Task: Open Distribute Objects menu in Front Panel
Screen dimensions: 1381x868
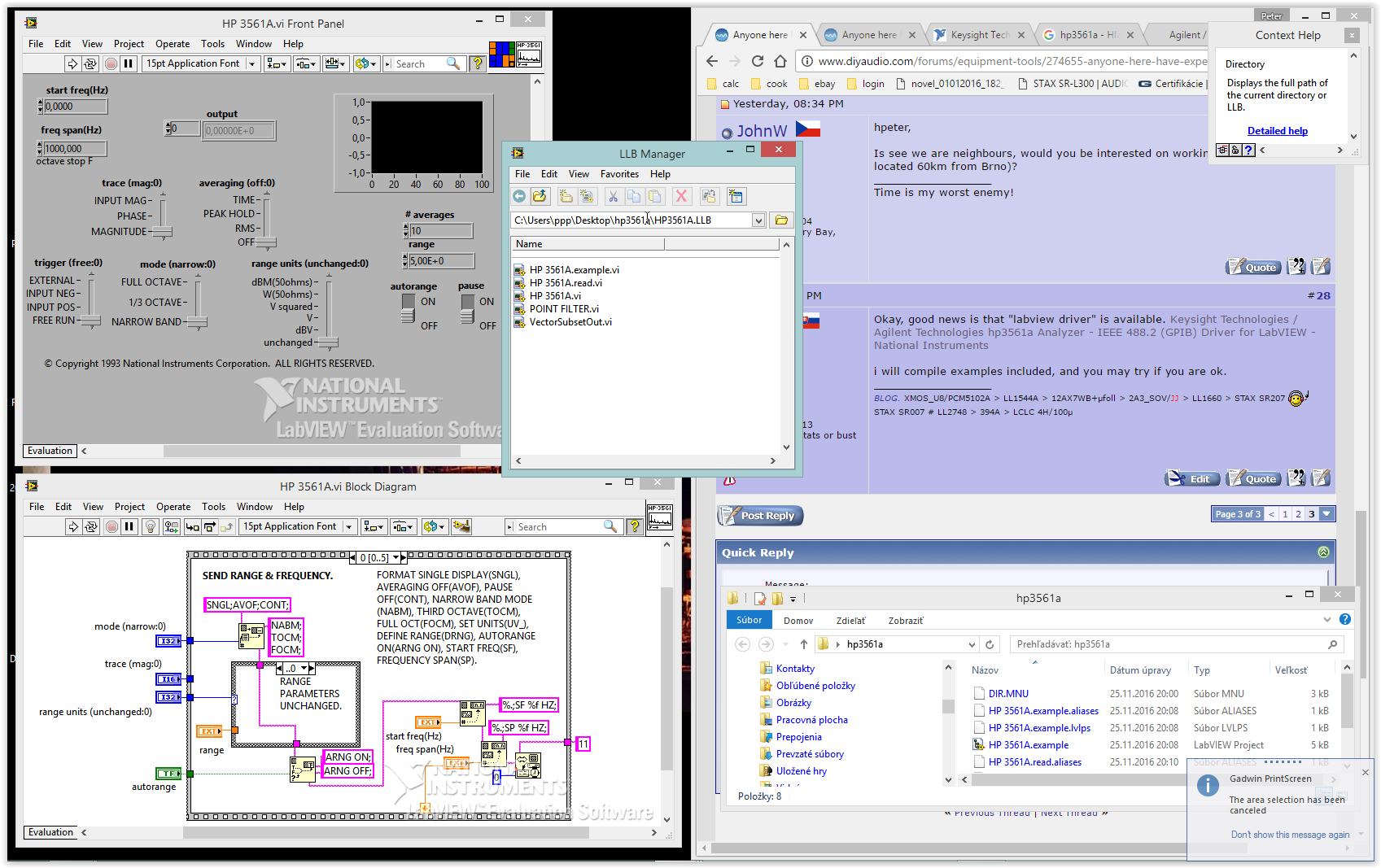Action: (x=306, y=63)
